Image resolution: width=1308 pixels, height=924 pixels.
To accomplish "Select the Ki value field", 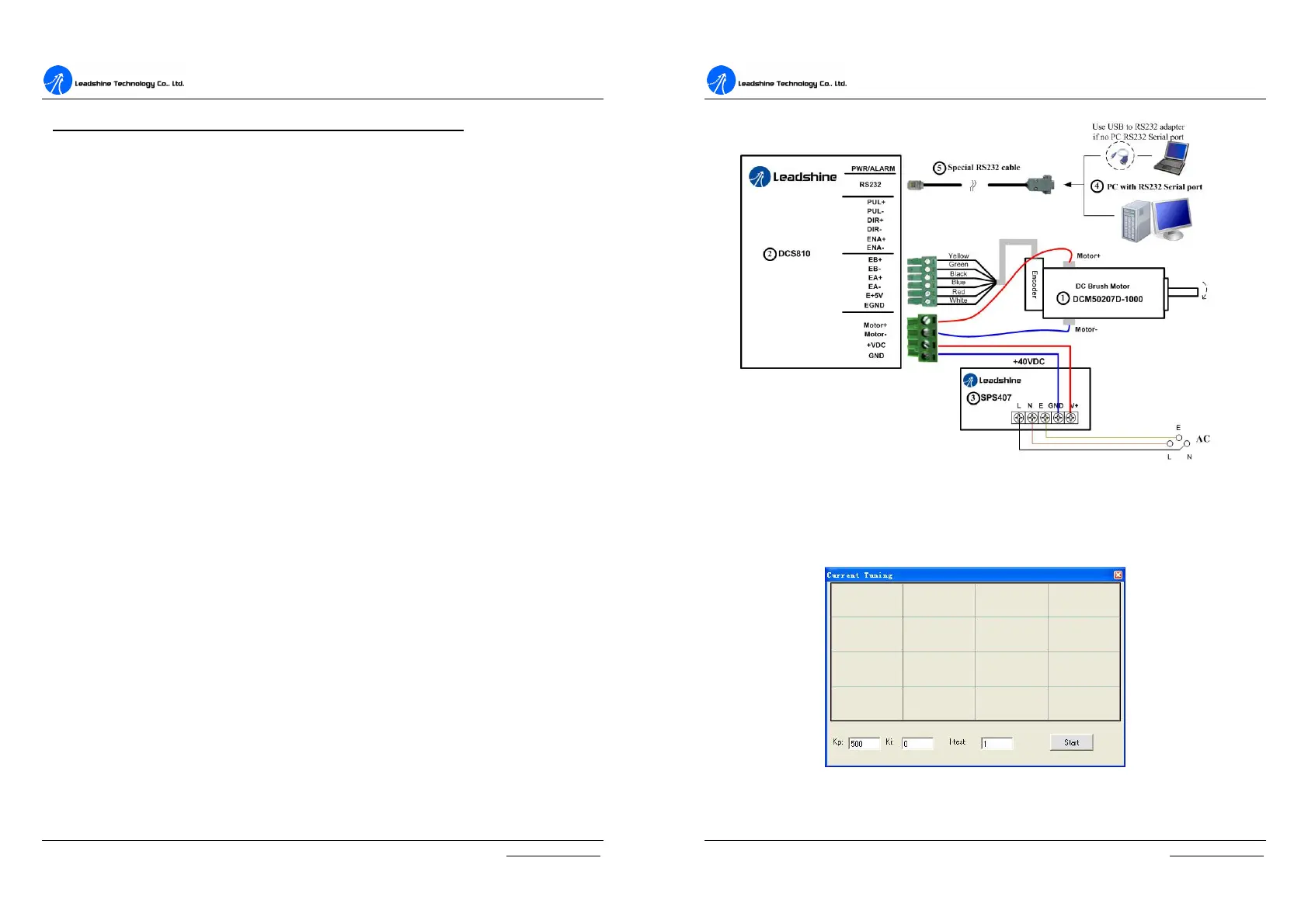I will pos(917,743).
